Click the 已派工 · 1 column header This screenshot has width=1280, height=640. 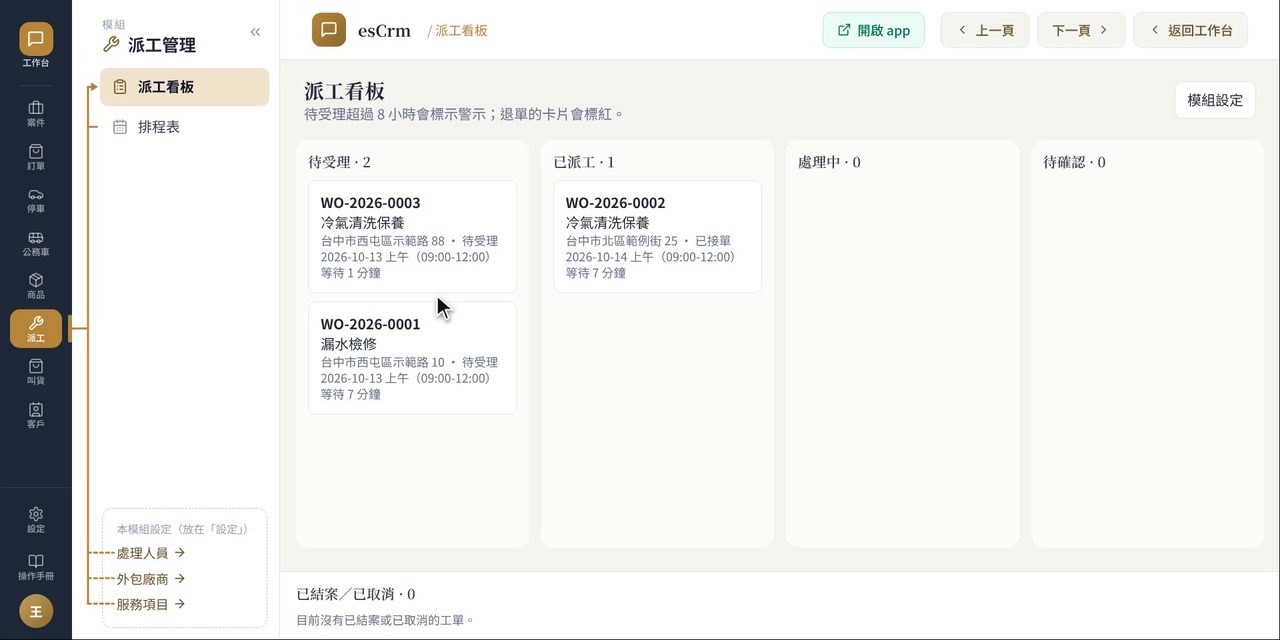coord(584,162)
